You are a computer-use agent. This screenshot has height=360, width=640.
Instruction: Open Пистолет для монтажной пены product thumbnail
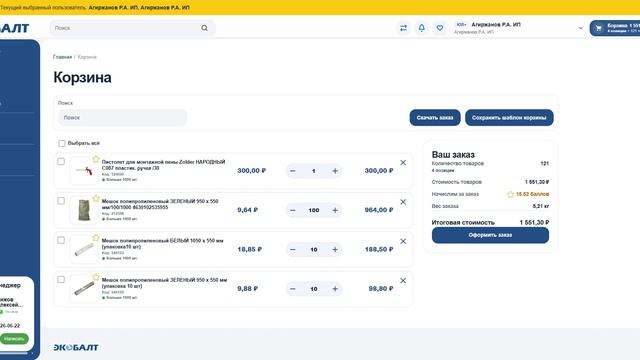[84, 171]
